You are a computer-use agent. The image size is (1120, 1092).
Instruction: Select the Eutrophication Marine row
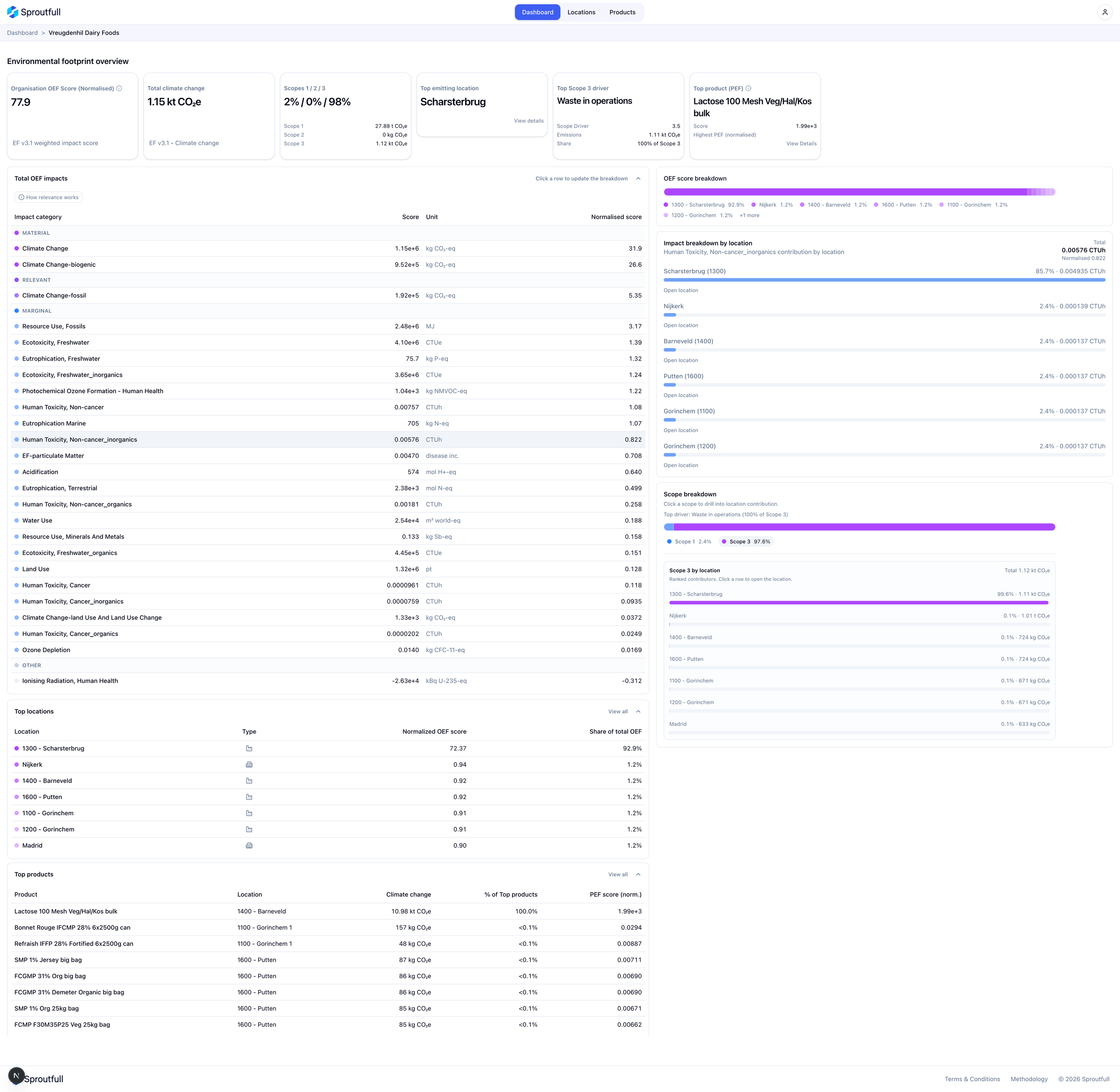click(328, 423)
